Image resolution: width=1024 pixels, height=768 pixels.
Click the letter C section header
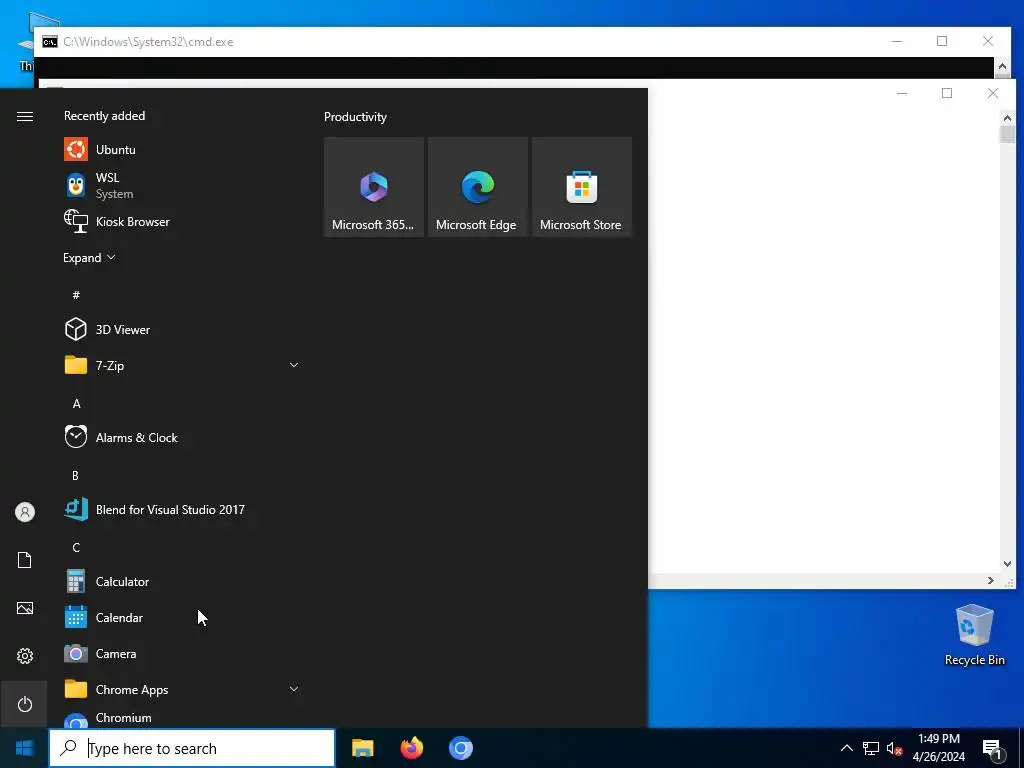(x=76, y=547)
